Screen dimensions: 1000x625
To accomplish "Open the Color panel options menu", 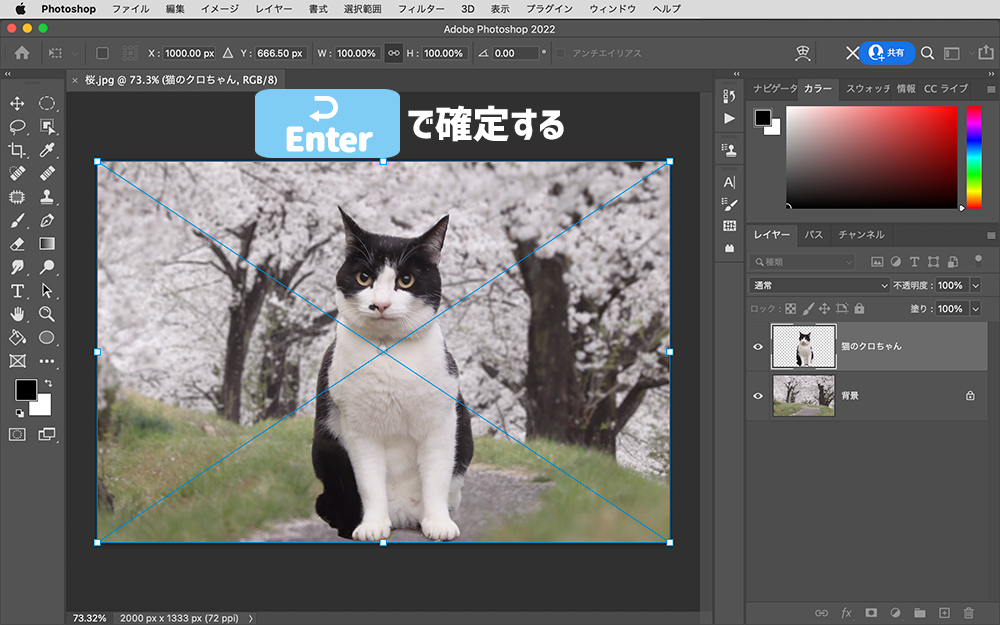I will (x=990, y=89).
